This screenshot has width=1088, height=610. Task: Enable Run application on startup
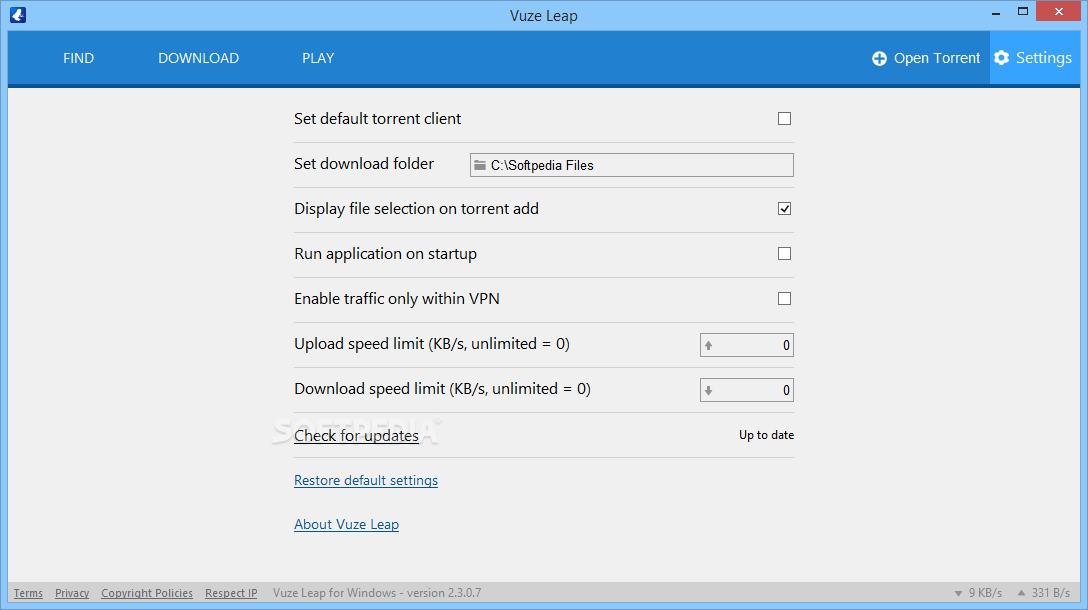click(784, 254)
